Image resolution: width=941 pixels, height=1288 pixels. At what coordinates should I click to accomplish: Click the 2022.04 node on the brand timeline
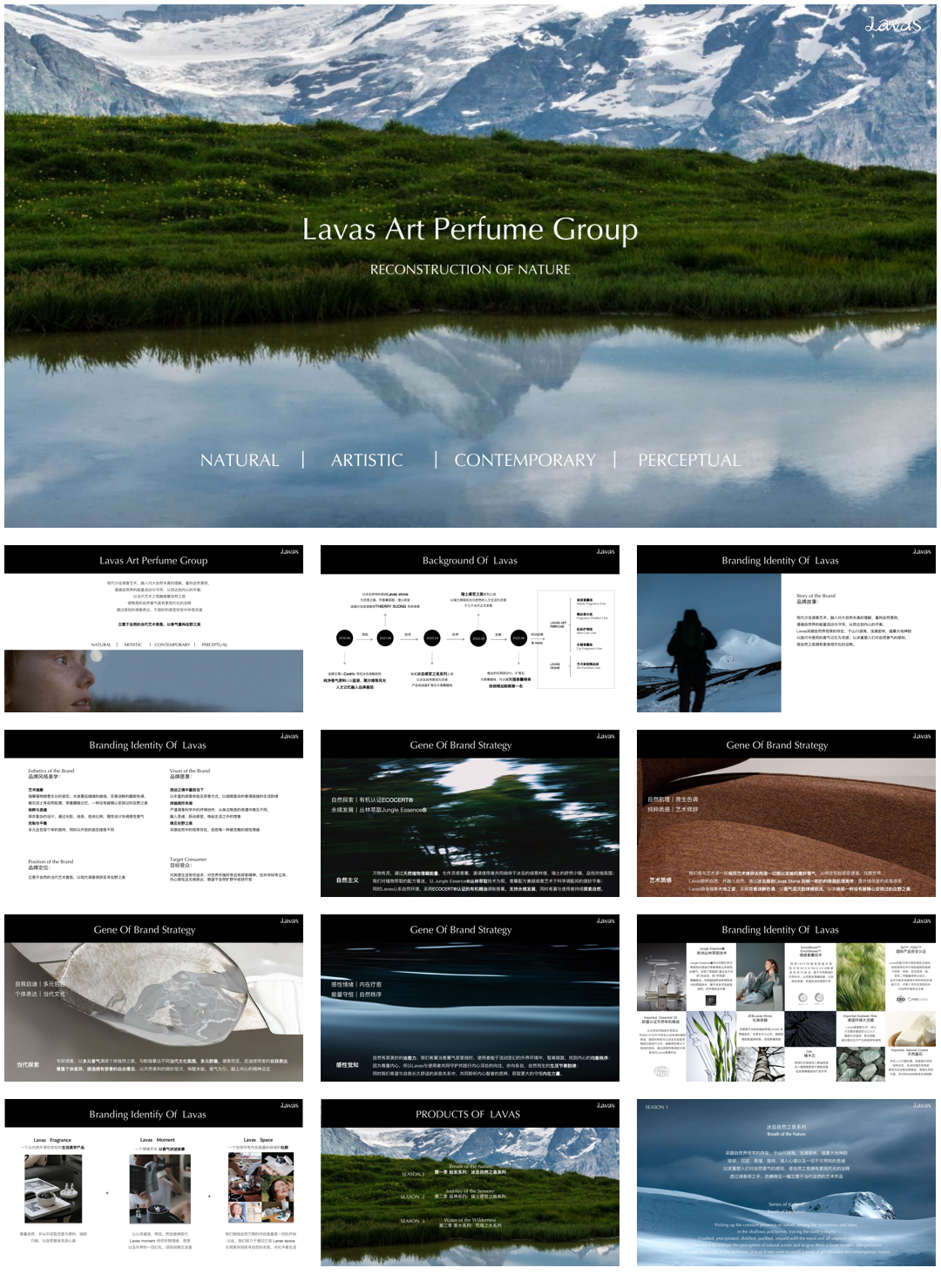[x=432, y=637]
